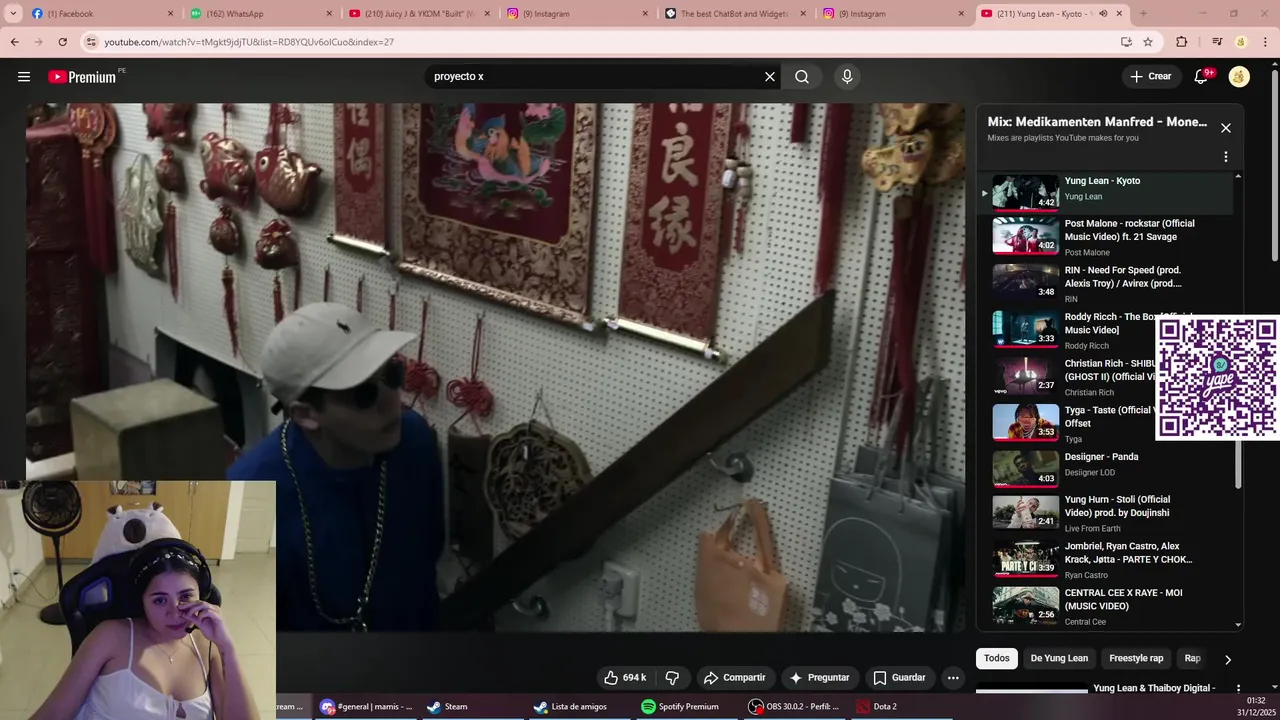Like the video (694 k)

coord(625,678)
